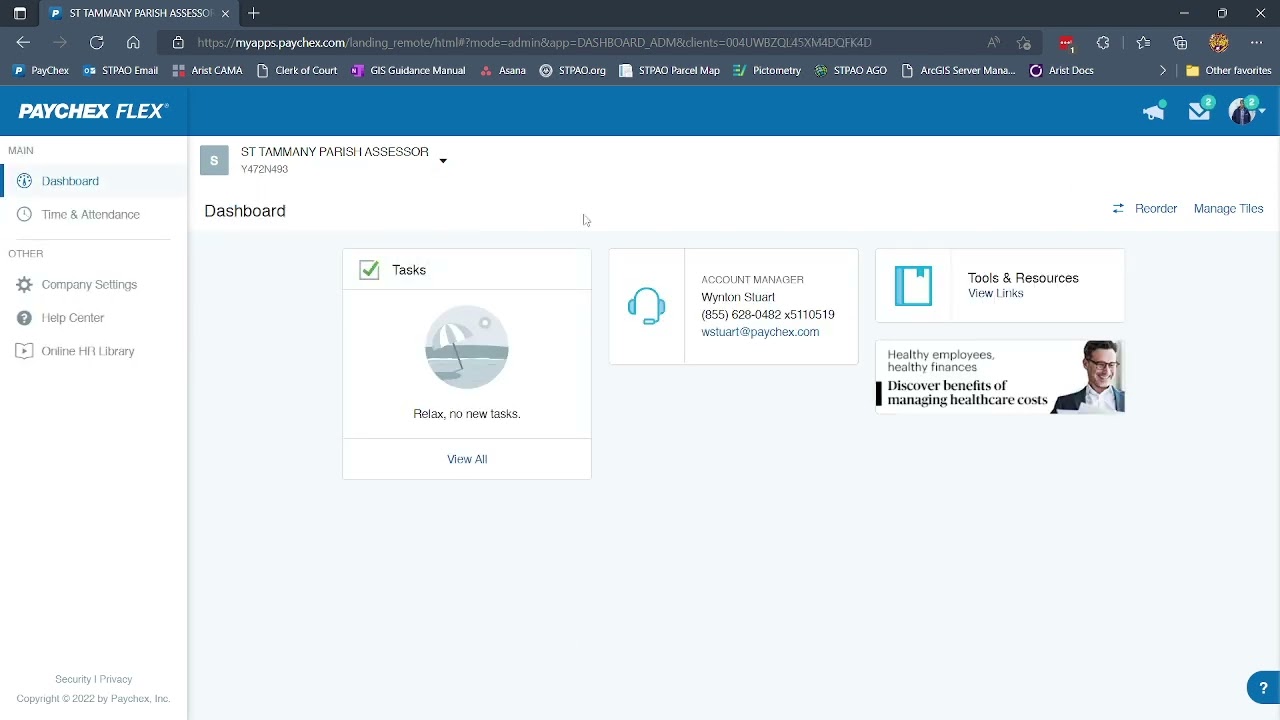Open the STPAO AGO bookmark
The height and width of the screenshot is (720, 1280).
pyautogui.click(x=851, y=70)
